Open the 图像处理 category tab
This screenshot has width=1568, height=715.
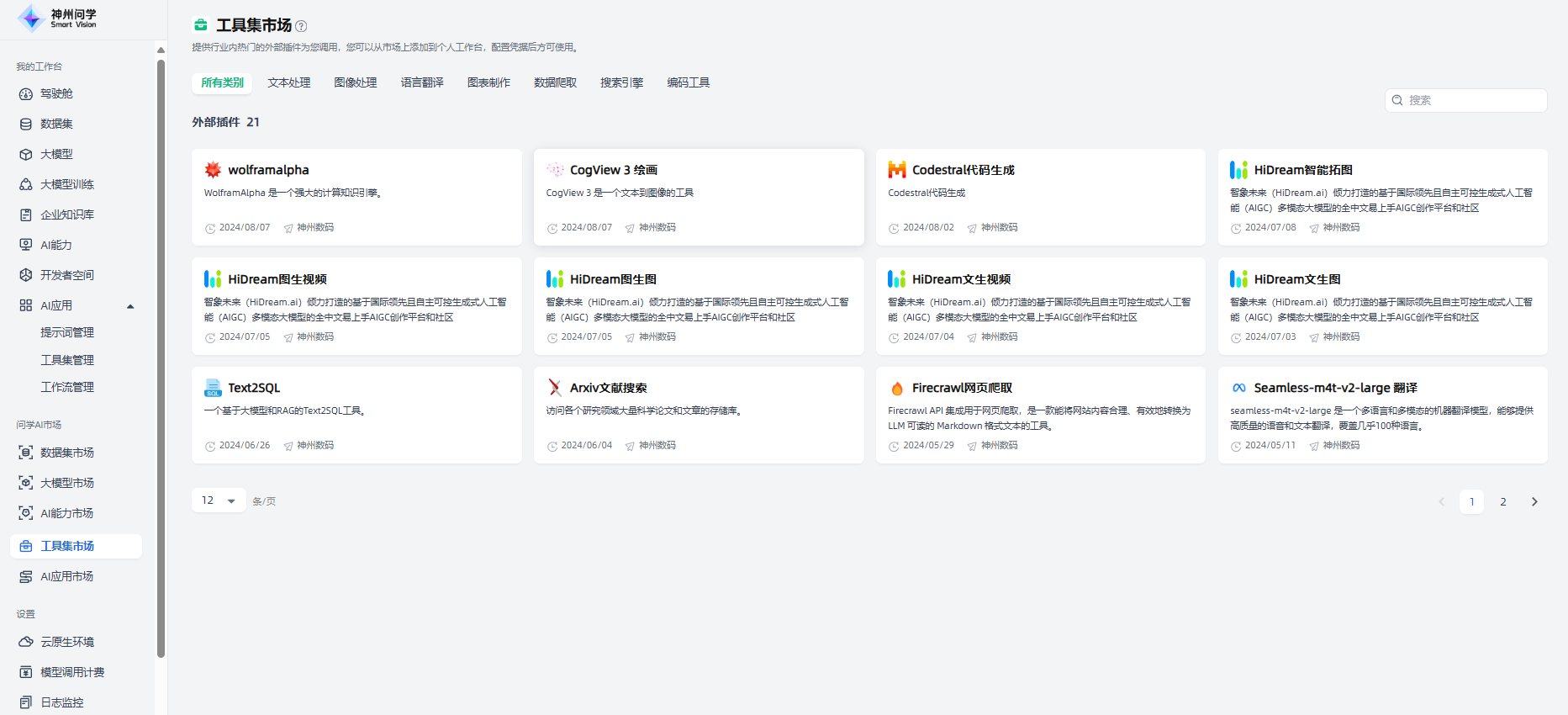coord(356,82)
